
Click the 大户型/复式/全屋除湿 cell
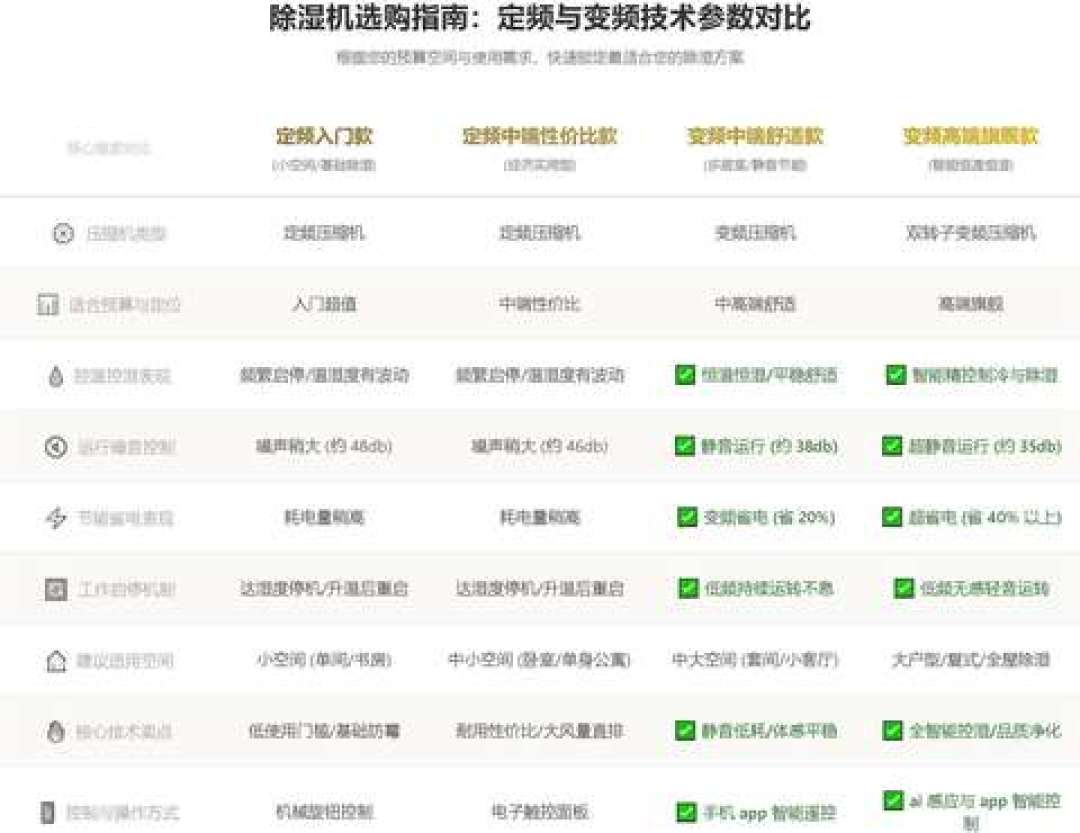(970, 660)
